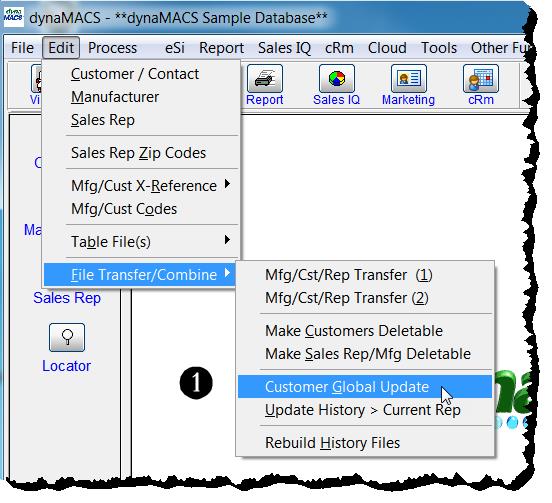Choose Customer / Contact from Edit menu
The image size is (552, 503).
pos(141,74)
